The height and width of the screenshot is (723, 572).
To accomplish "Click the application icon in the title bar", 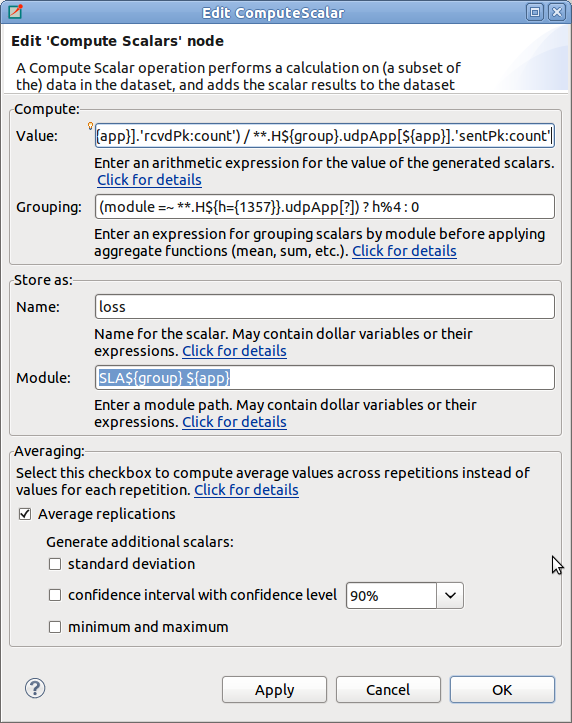I will click(15, 11).
